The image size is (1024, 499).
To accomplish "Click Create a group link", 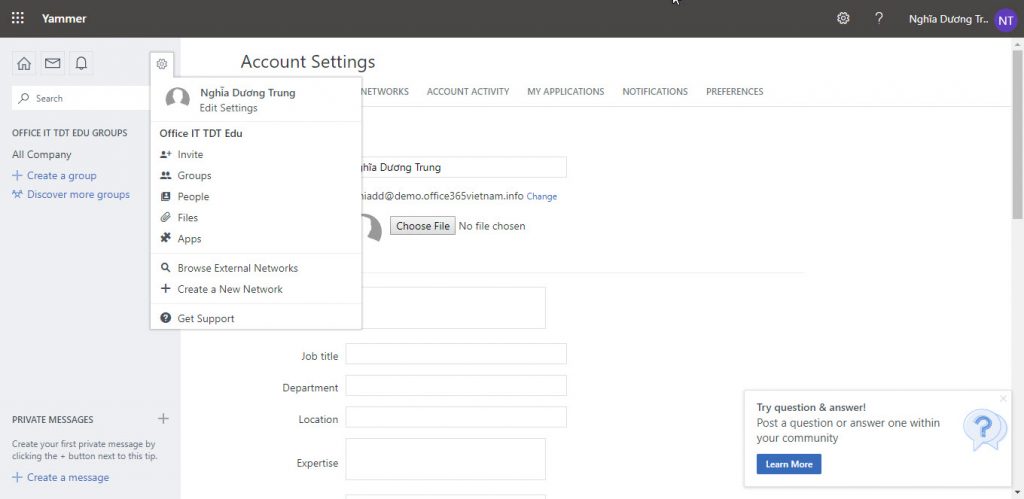I will (x=55, y=176).
